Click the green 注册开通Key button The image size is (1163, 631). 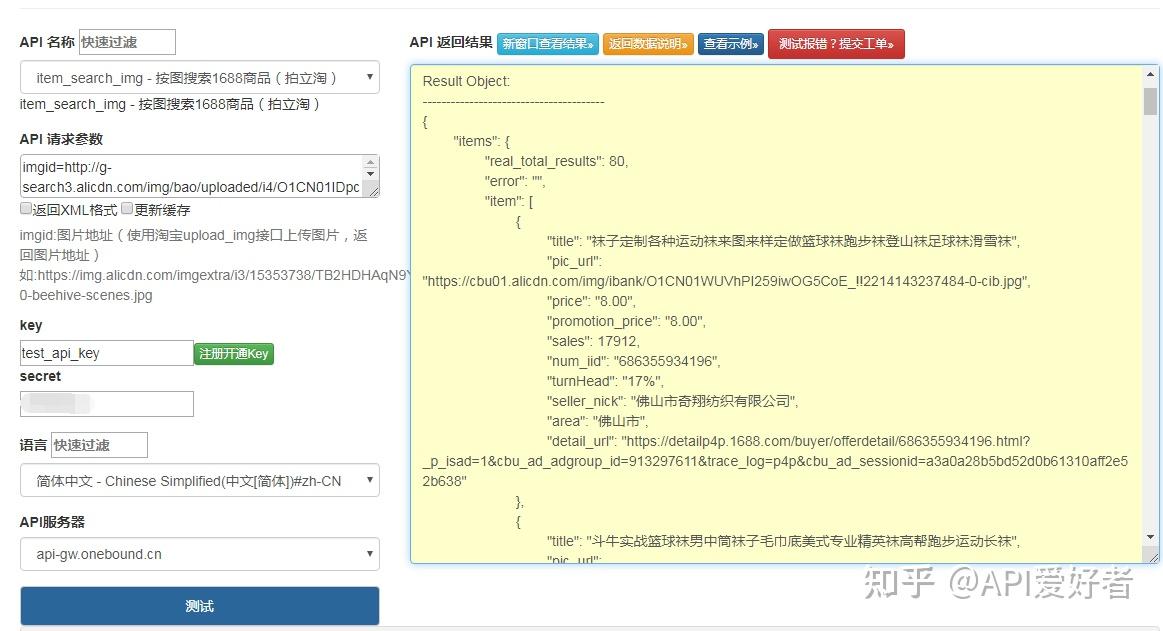[233, 353]
